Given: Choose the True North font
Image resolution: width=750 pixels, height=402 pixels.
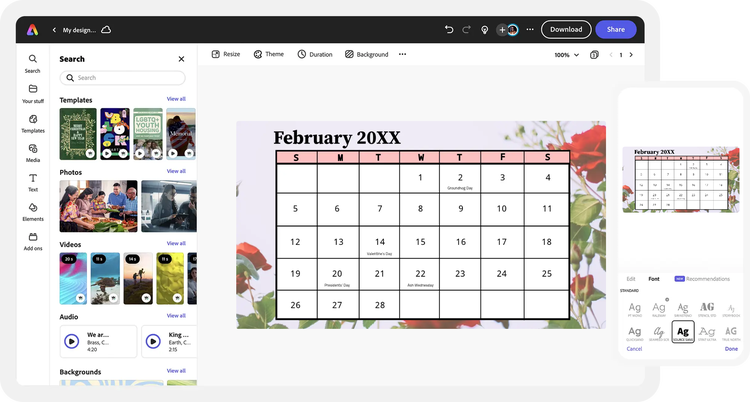Looking at the screenshot, I should click(731, 333).
